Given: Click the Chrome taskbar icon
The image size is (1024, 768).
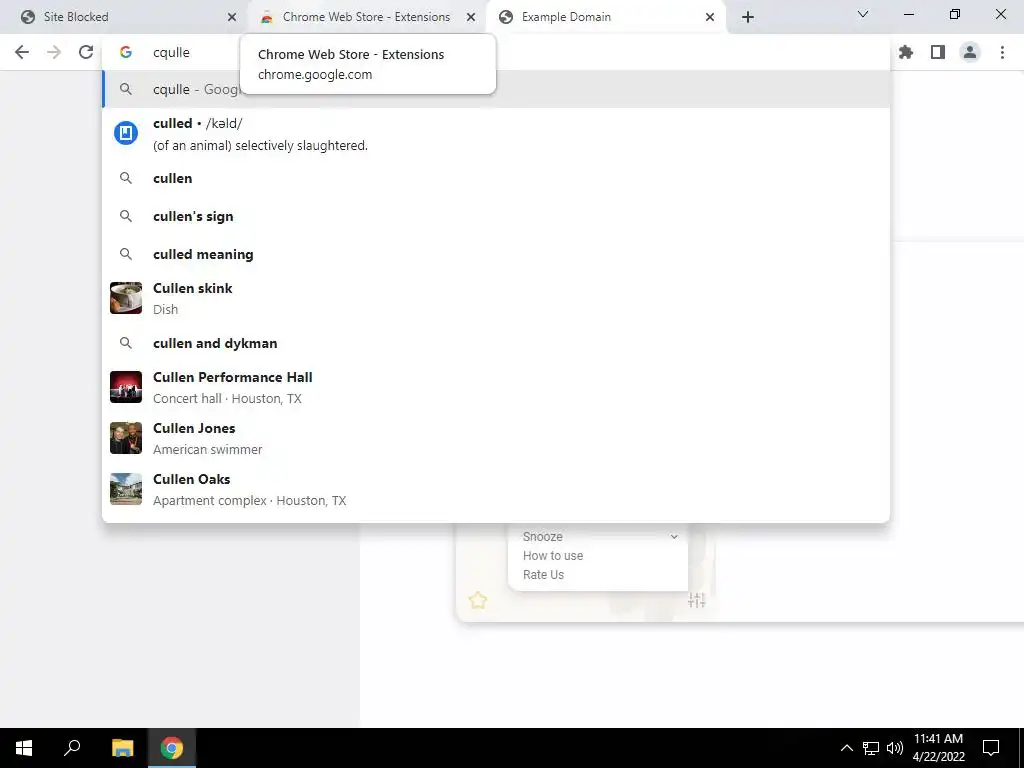Looking at the screenshot, I should point(172,748).
